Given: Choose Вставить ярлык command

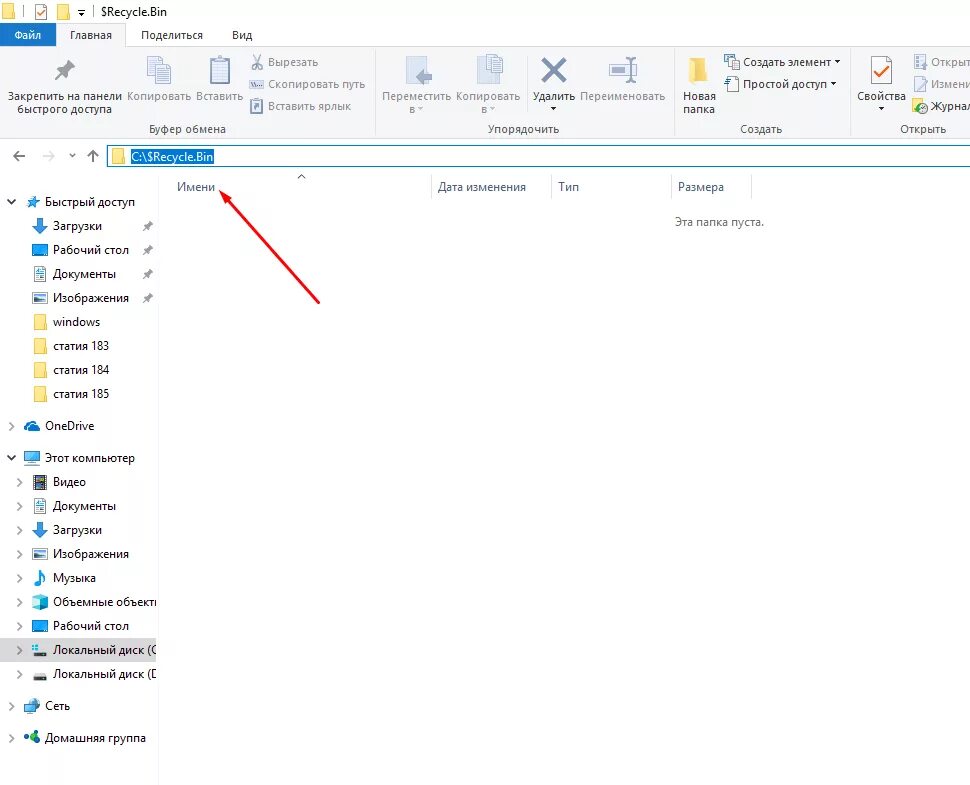Looking at the screenshot, I should click(301, 106).
